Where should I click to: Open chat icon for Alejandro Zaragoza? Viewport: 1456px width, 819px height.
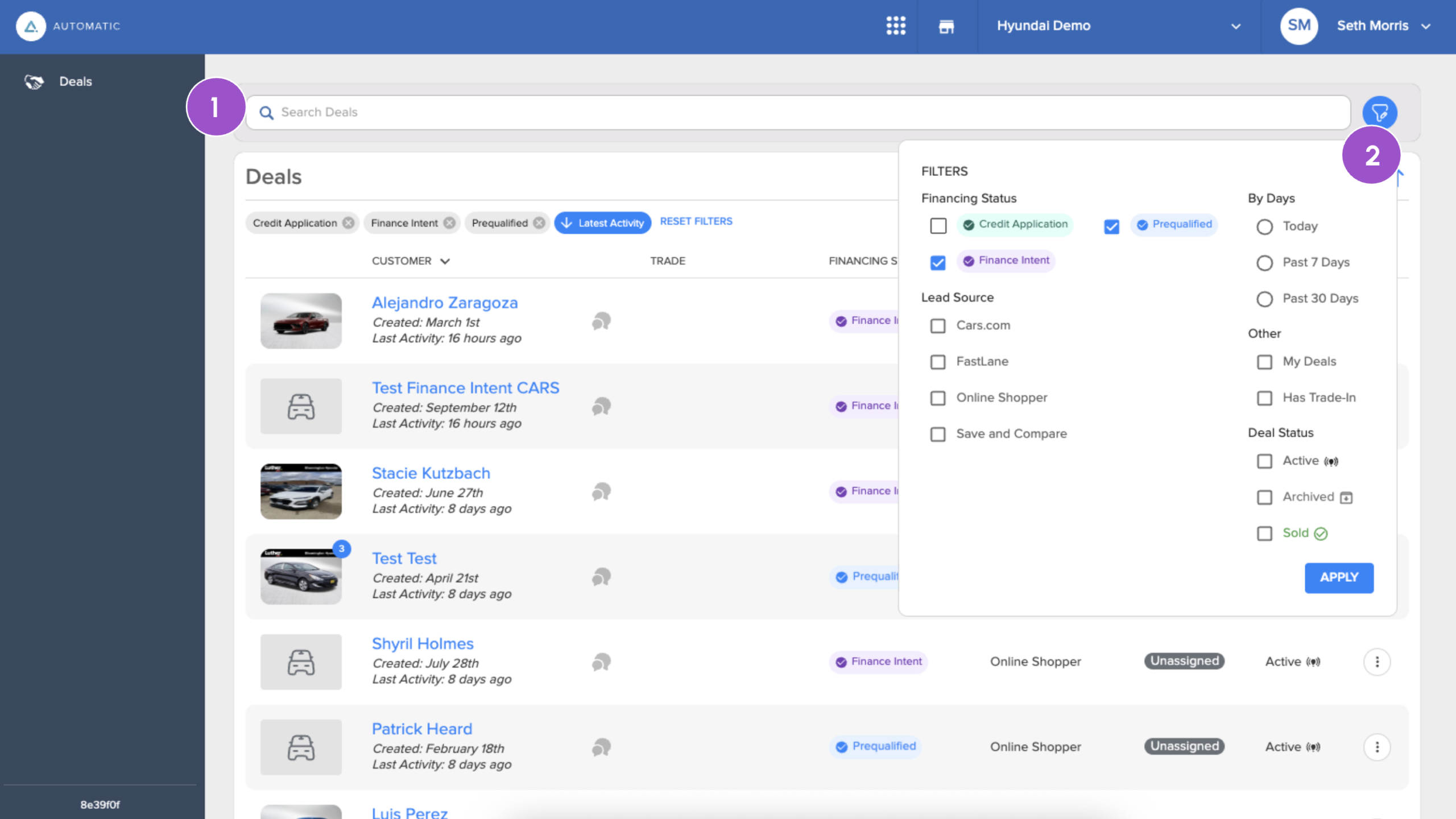[x=601, y=321]
